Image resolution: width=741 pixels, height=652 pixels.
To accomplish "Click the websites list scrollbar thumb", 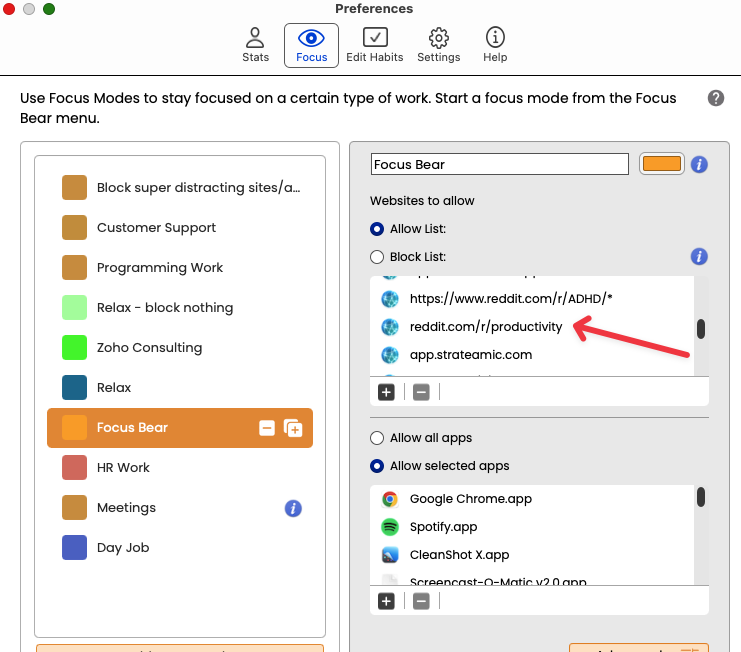I will coord(701,329).
